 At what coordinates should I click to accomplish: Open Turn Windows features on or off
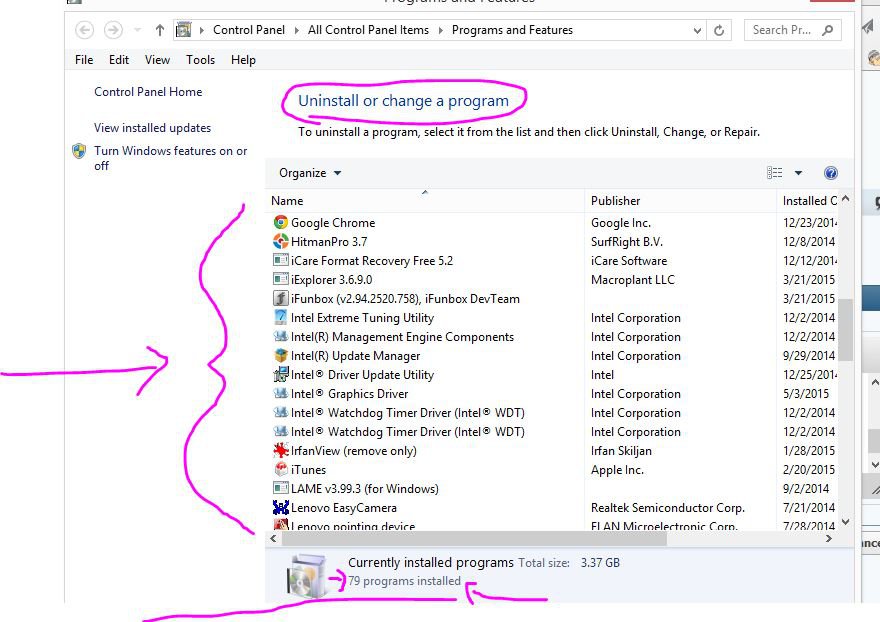(x=171, y=158)
